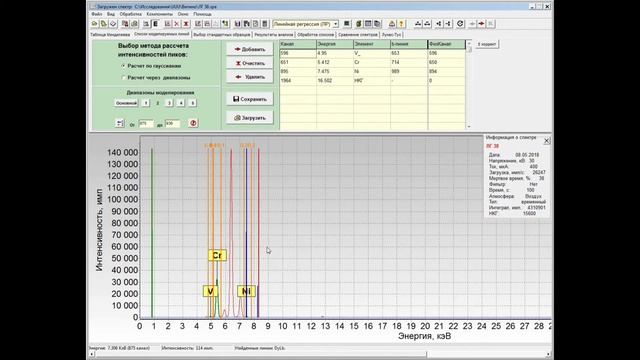Viewport: 640px width, 360px height.
Task: Click the 'до' range end input field
Action: [172, 123]
